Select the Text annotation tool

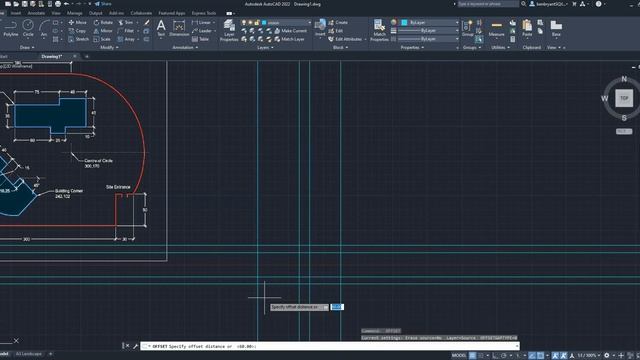(x=161, y=28)
